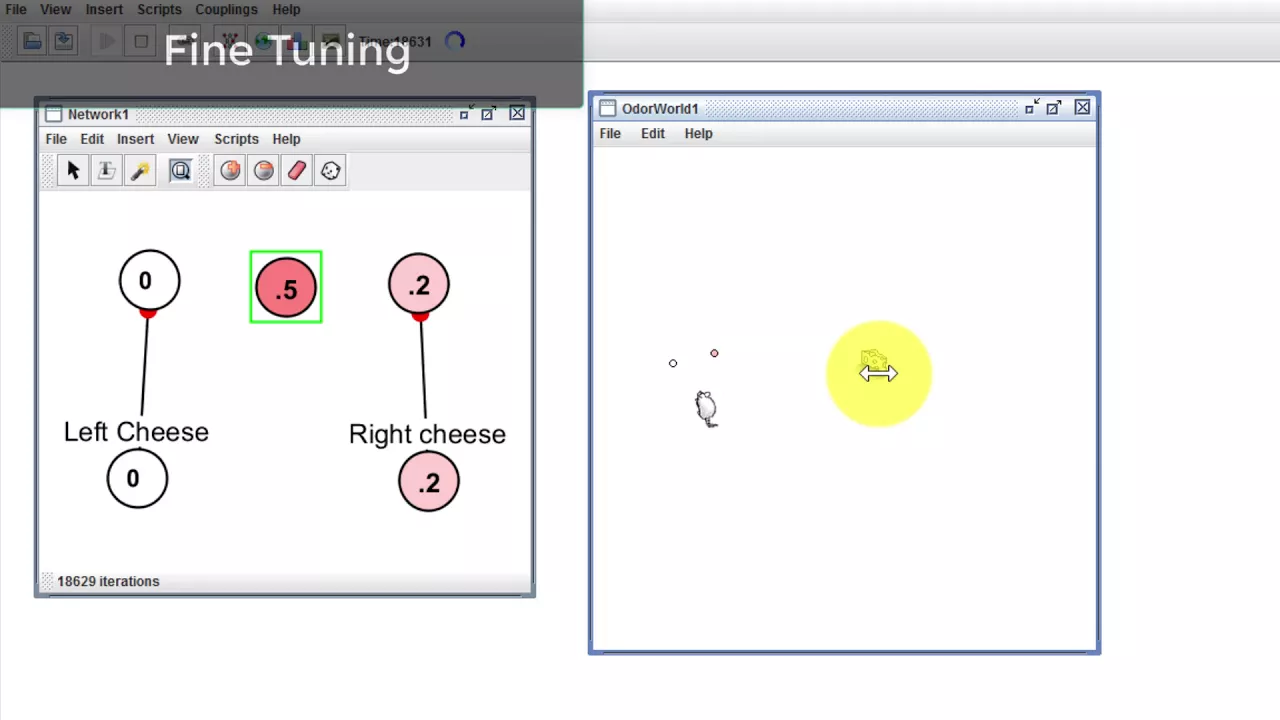The image size is (1280, 720).
Task: Open the File menu in OdorWorld1
Action: click(610, 133)
